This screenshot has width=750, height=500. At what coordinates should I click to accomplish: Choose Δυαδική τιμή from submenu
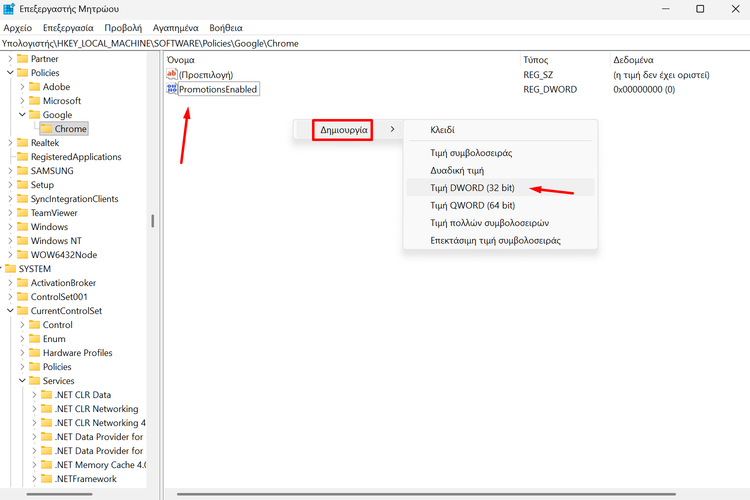[500, 170]
